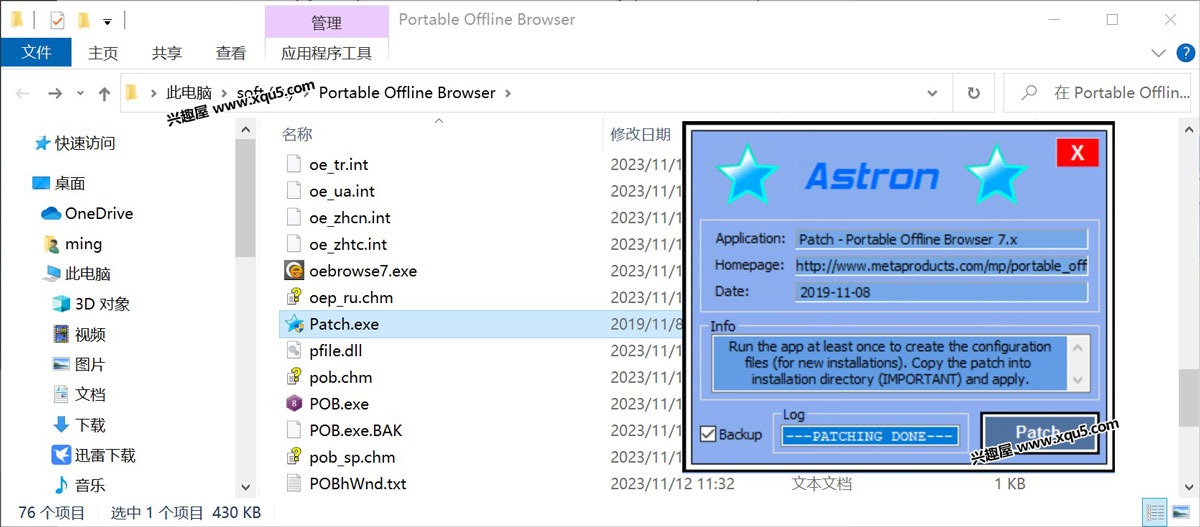Image resolution: width=1200 pixels, height=527 pixels.
Task: Click the Log field showing PATCHING DONE
Action: [870, 436]
